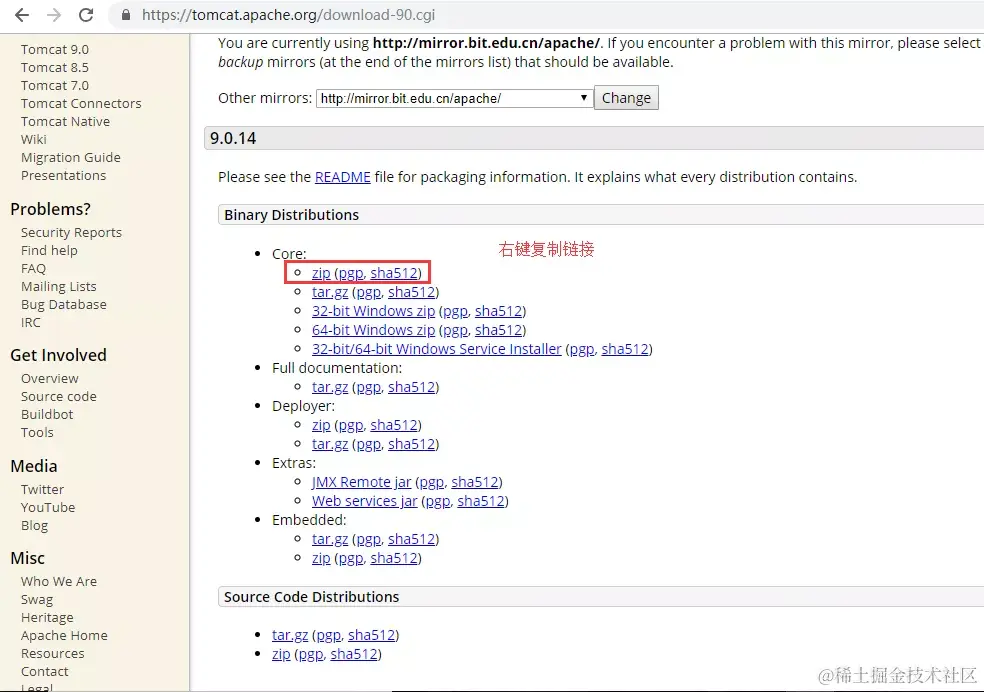Open Core zip pgp signature link
The width and height of the screenshot is (984, 692).
(x=351, y=273)
